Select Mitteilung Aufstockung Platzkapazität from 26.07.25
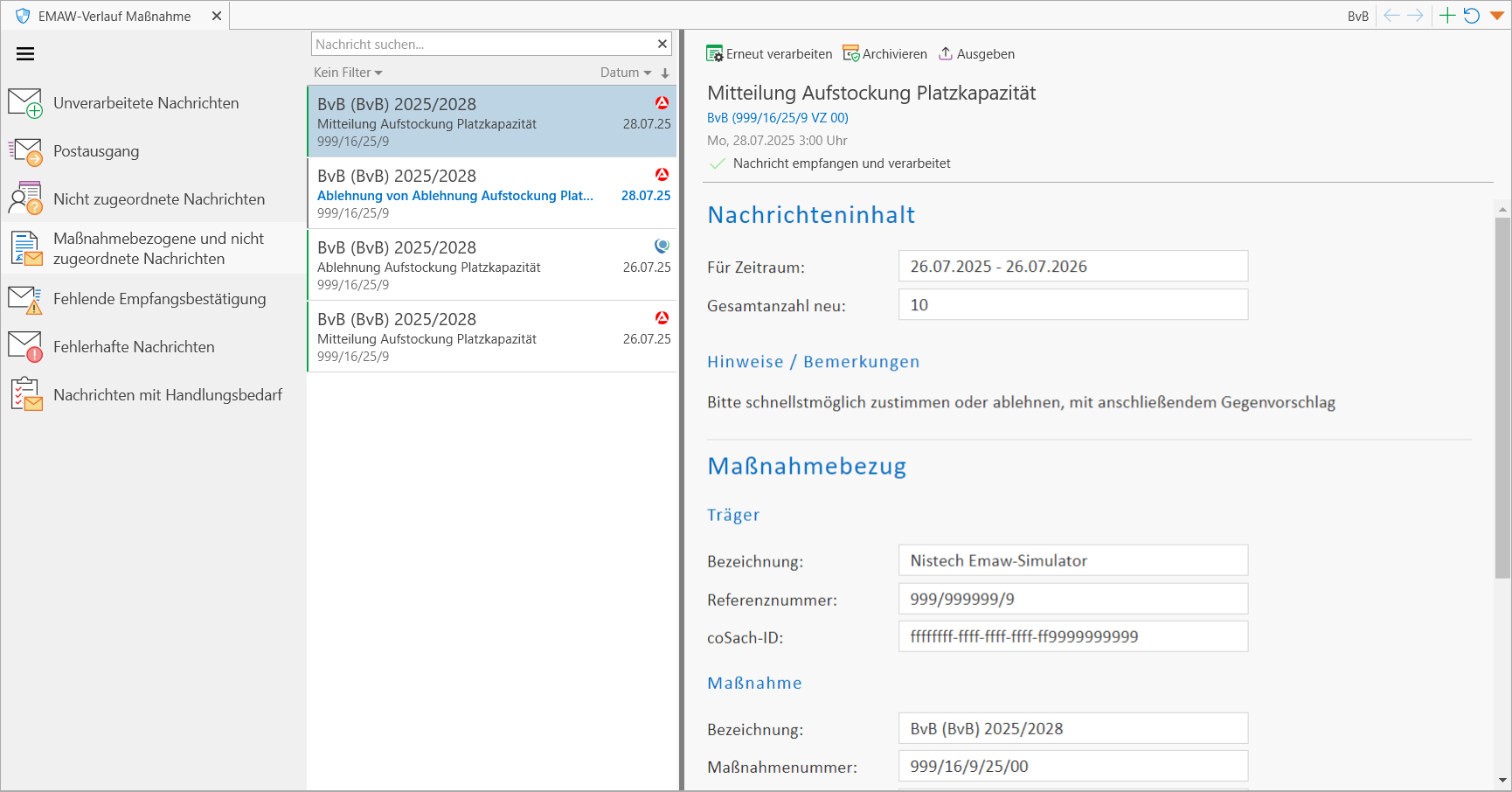 (x=493, y=337)
